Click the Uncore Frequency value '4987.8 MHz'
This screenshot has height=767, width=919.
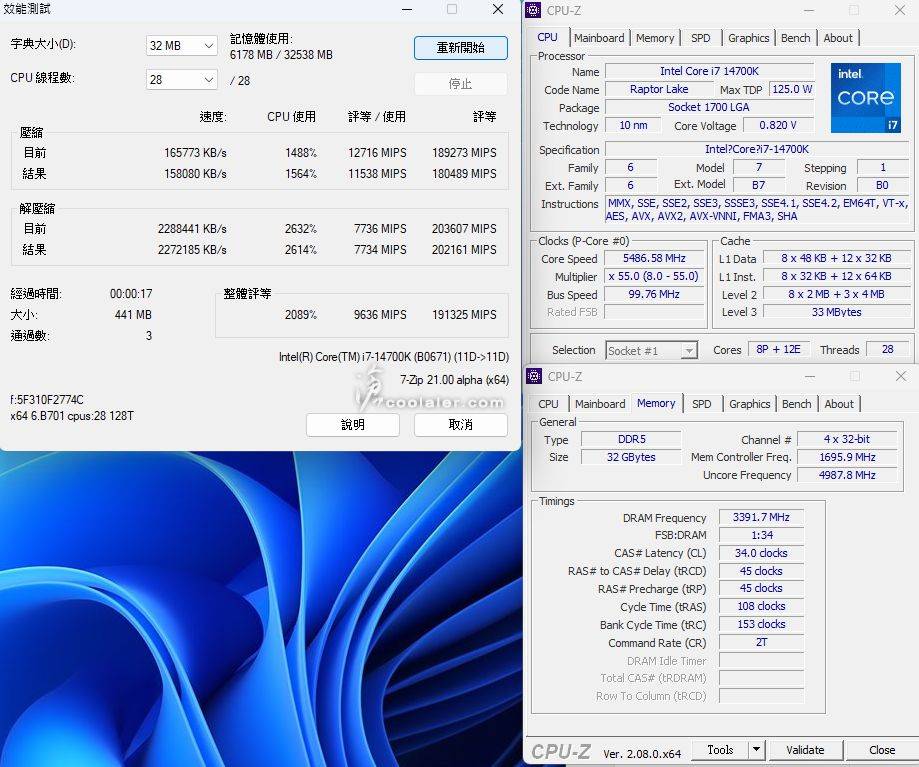click(x=847, y=475)
